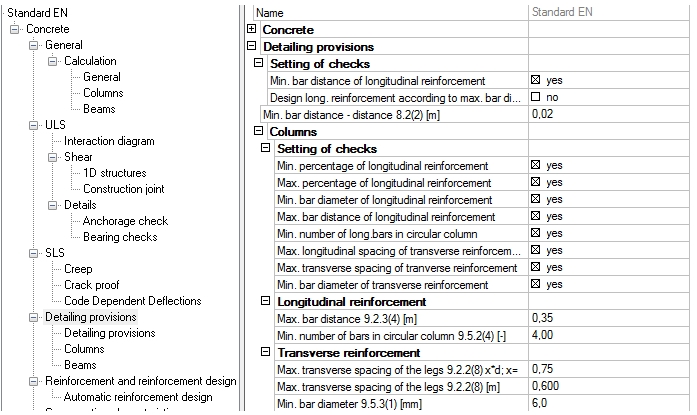Open Beams under Calculation
Screen dimensions: 697x415
tap(99, 109)
